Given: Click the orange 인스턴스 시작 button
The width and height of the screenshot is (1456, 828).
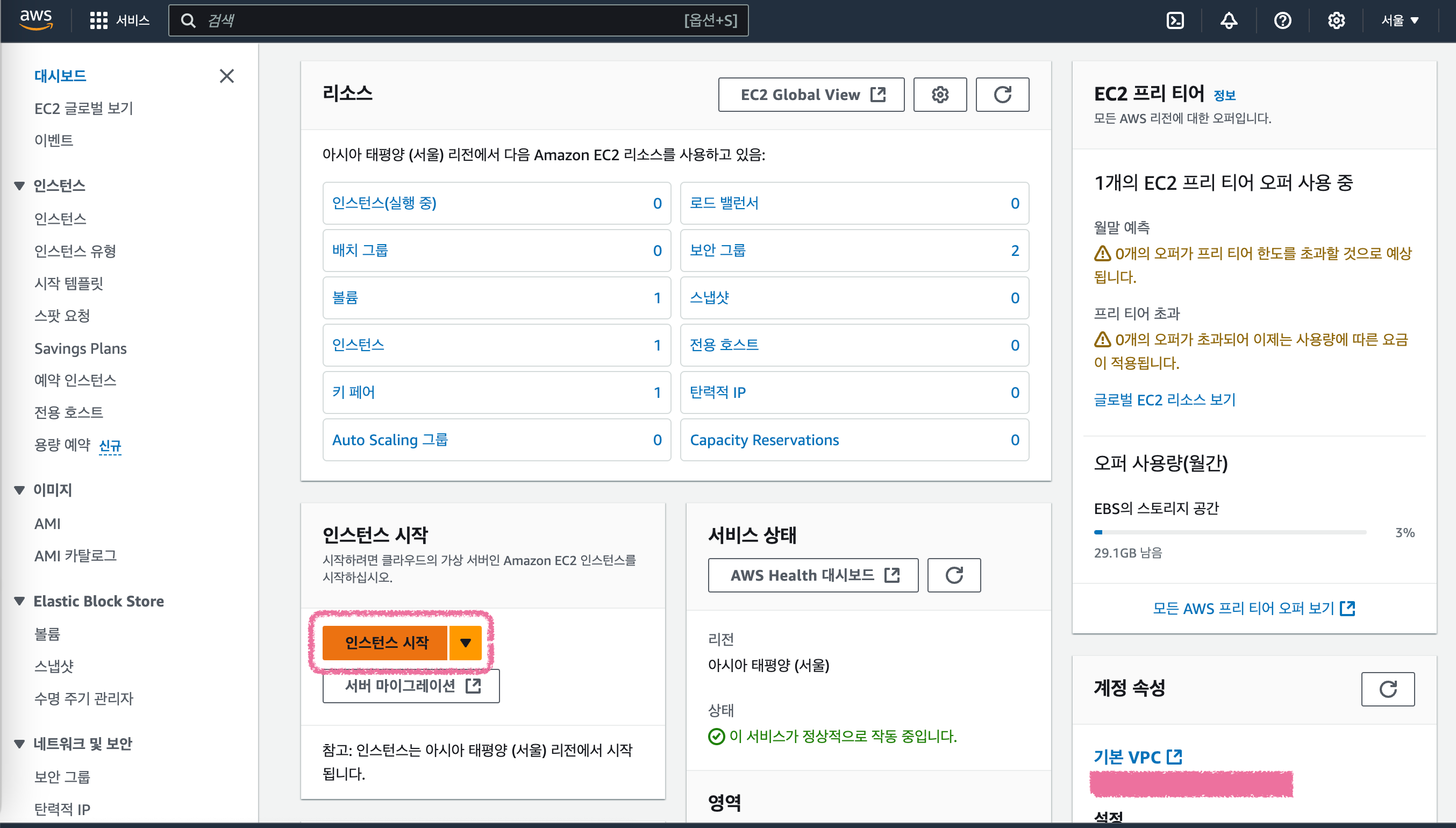Looking at the screenshot, I should click(x=386, y=643).
